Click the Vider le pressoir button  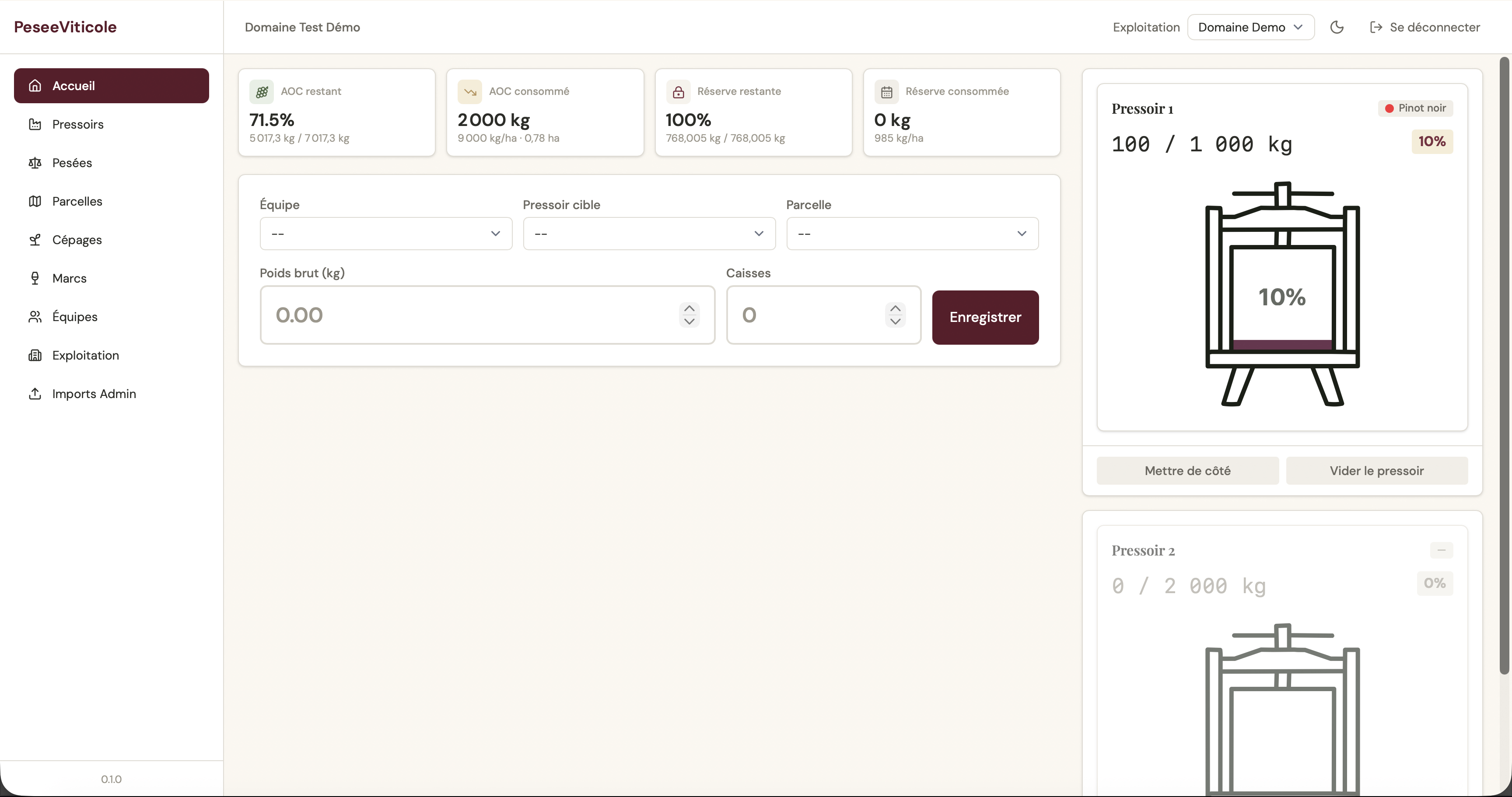[x=1376, y=471]
